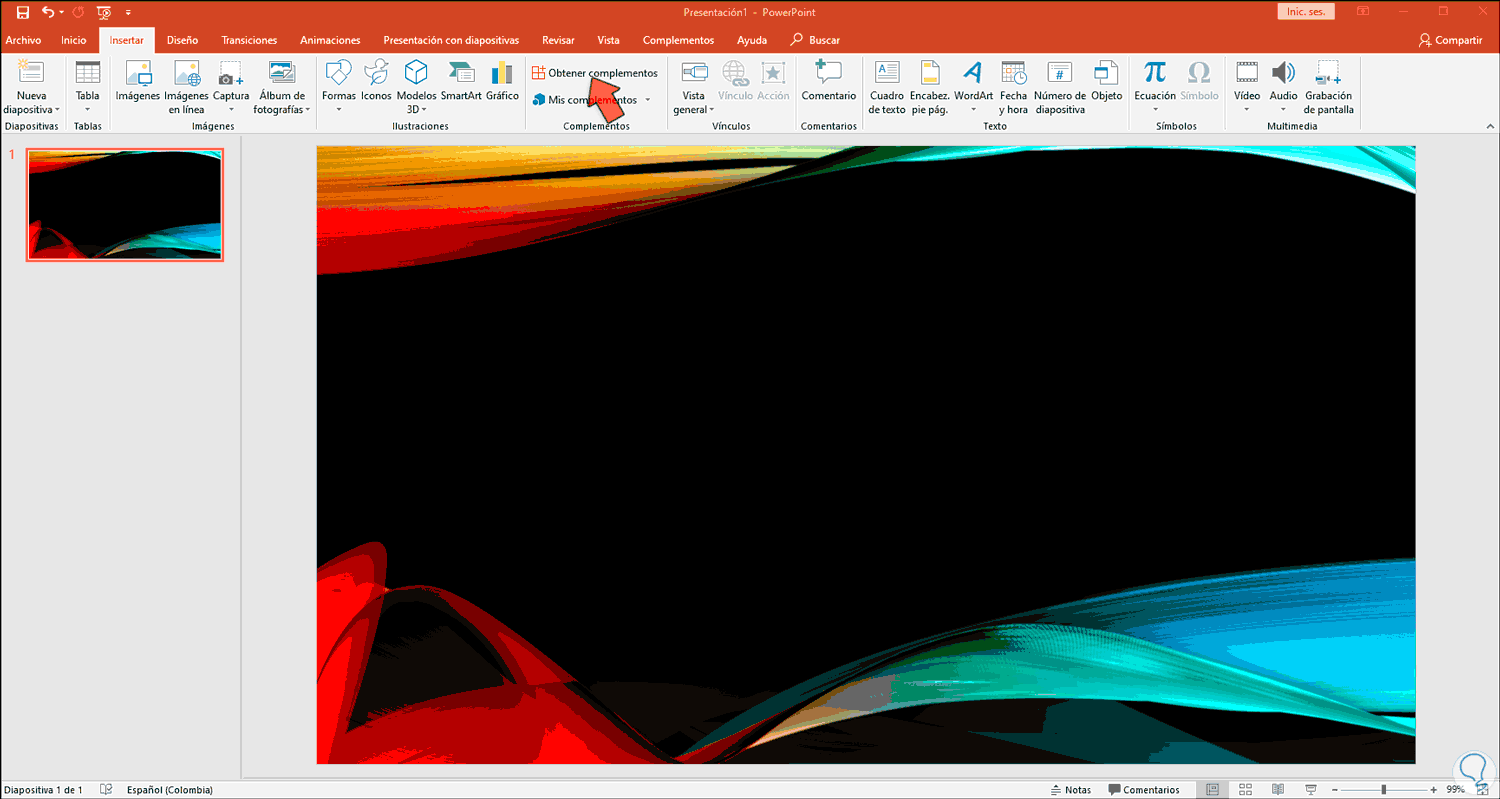Open the WordArt styles dropdown
Screen dimensions: 1500x799
[973, 109]
